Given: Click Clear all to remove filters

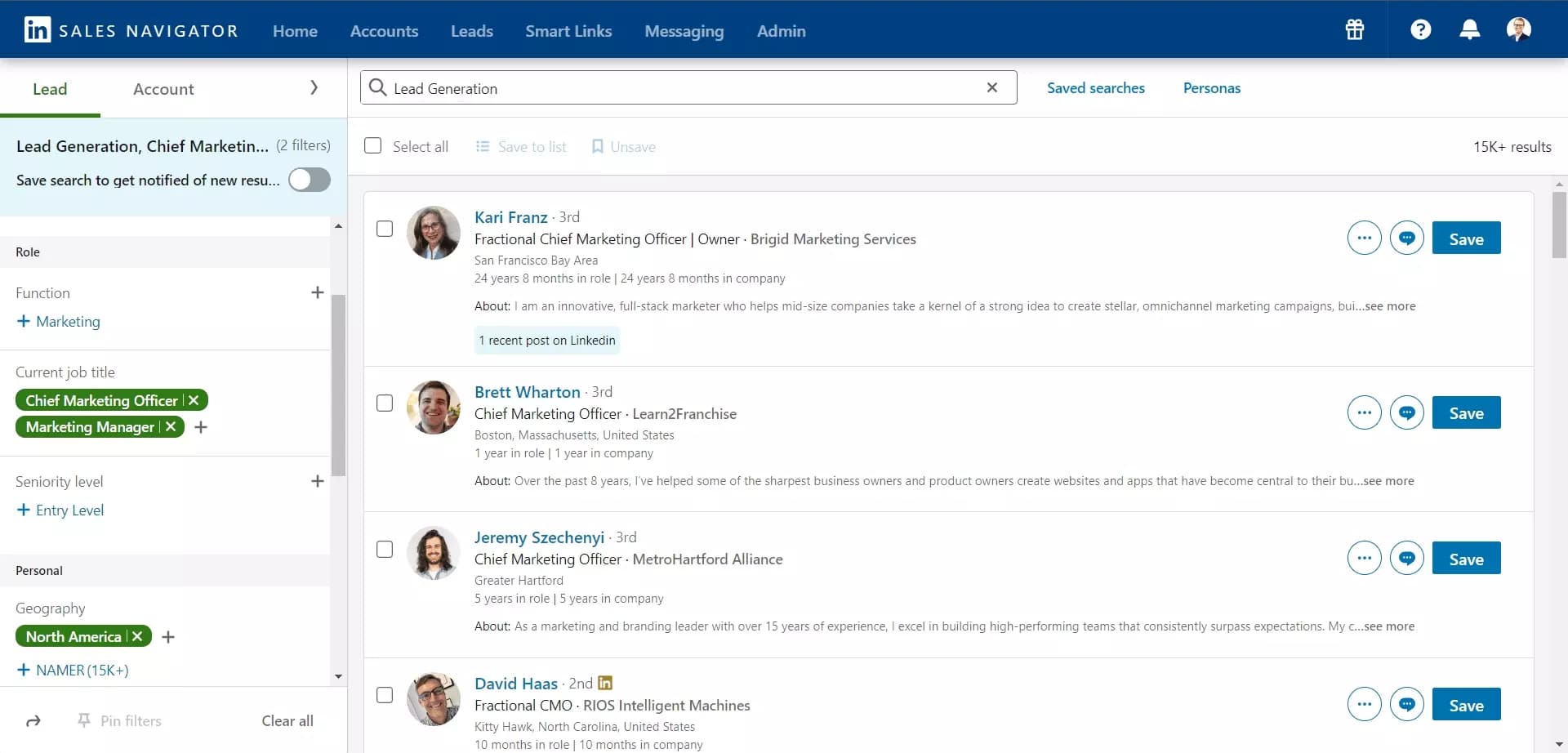Looking at the screenshot, I should 287,720.
